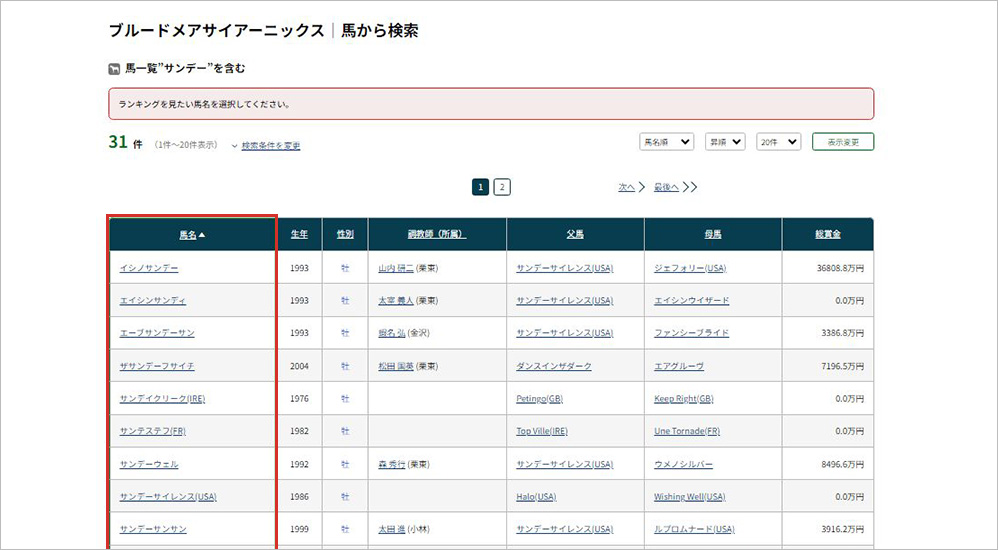Open horse サンテステフ(FR)
998x550 pixels.
153,431
